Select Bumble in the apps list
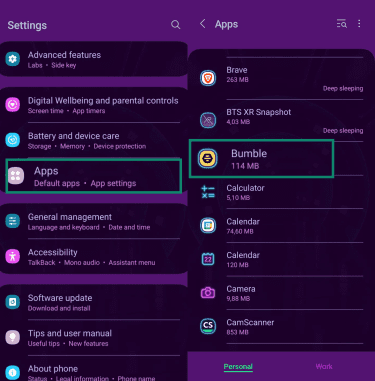The width and height of the screenshot is (375, 381). click(x=261, y=158)
